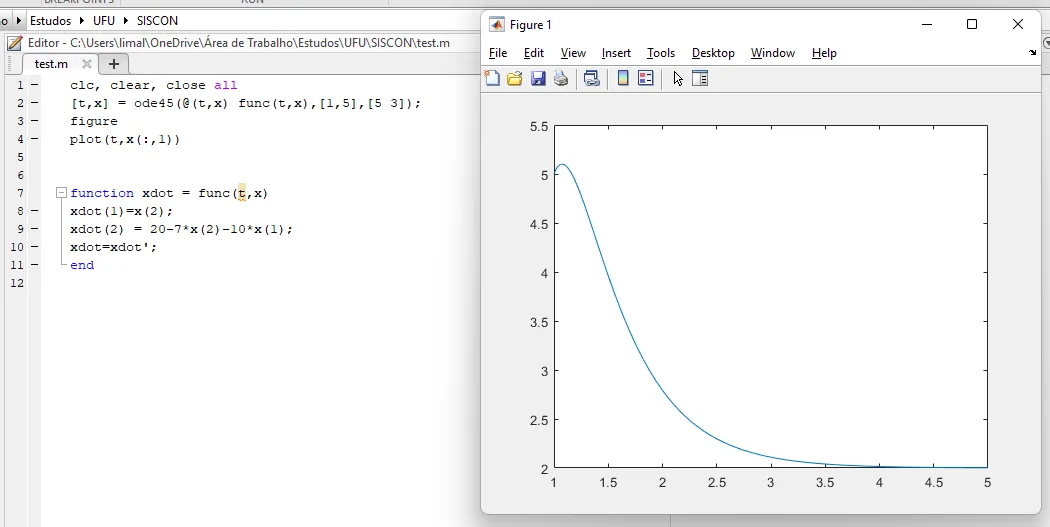This screenshot has height=527, width=1050.
Task: Open the Property Inspector icon
Action: (x=700, y=79)
